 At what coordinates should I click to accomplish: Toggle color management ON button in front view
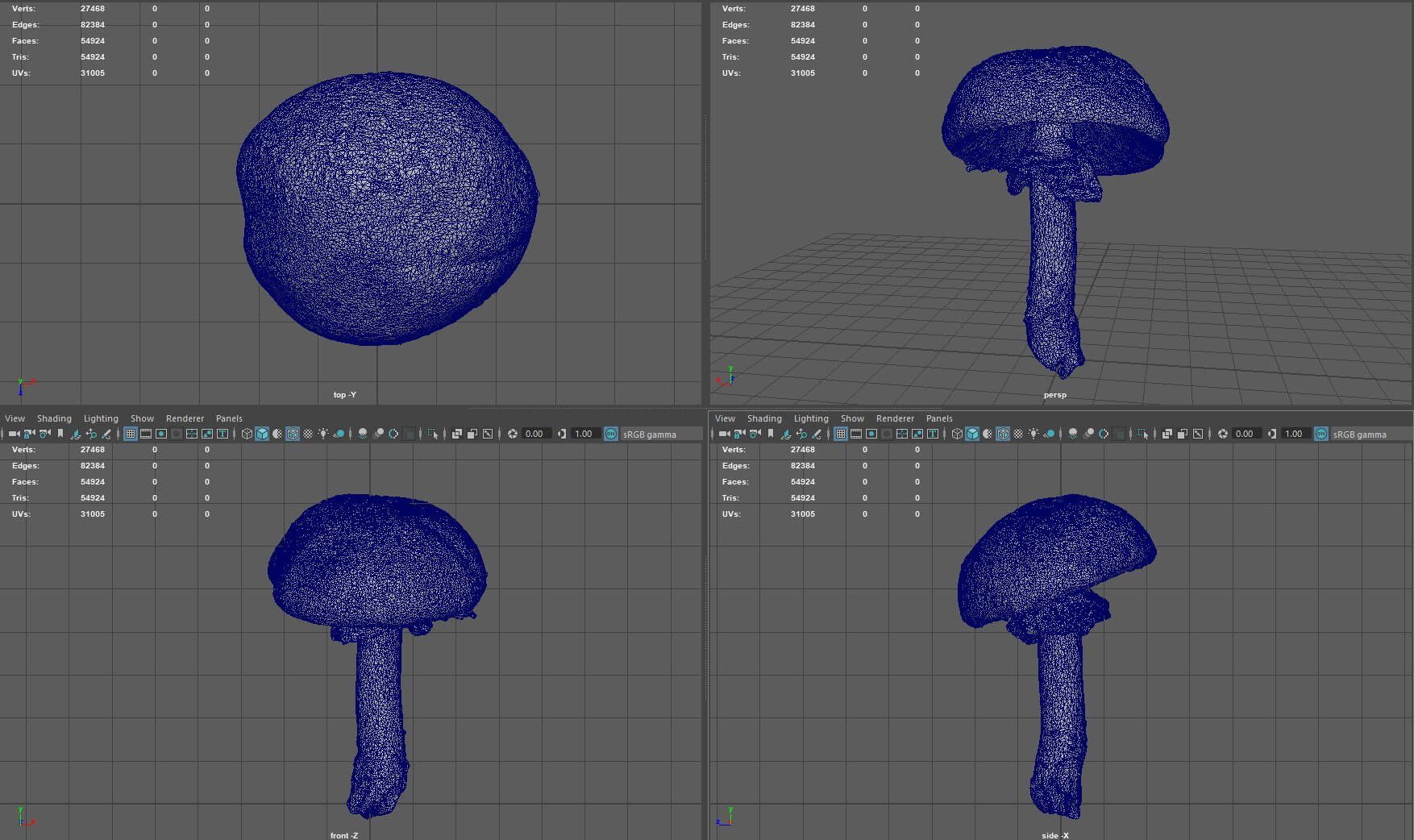pyautogui.click(x=611, y=434)
